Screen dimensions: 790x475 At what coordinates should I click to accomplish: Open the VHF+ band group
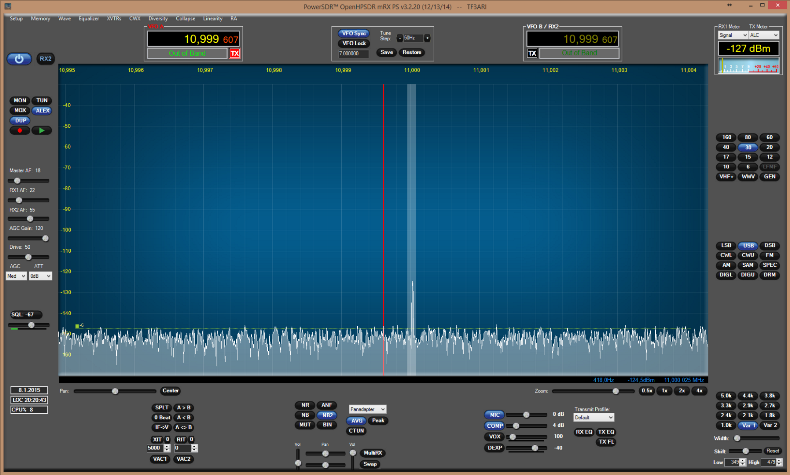pos(726,177)
